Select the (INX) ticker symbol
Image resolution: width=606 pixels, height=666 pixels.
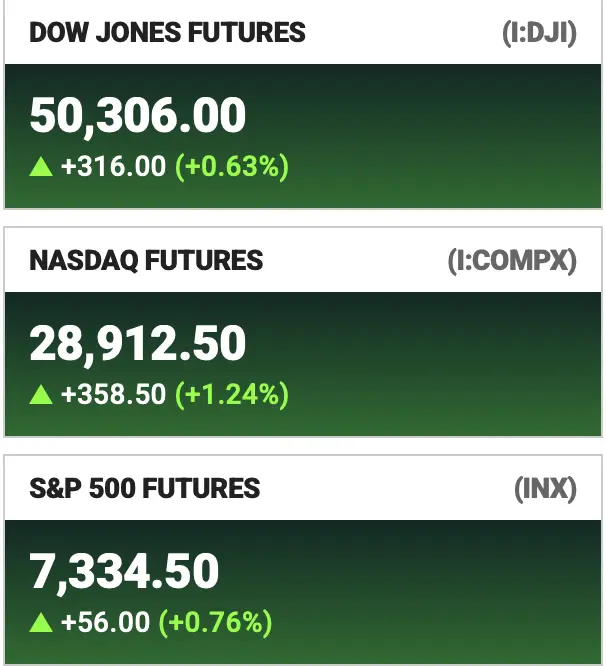545,488
